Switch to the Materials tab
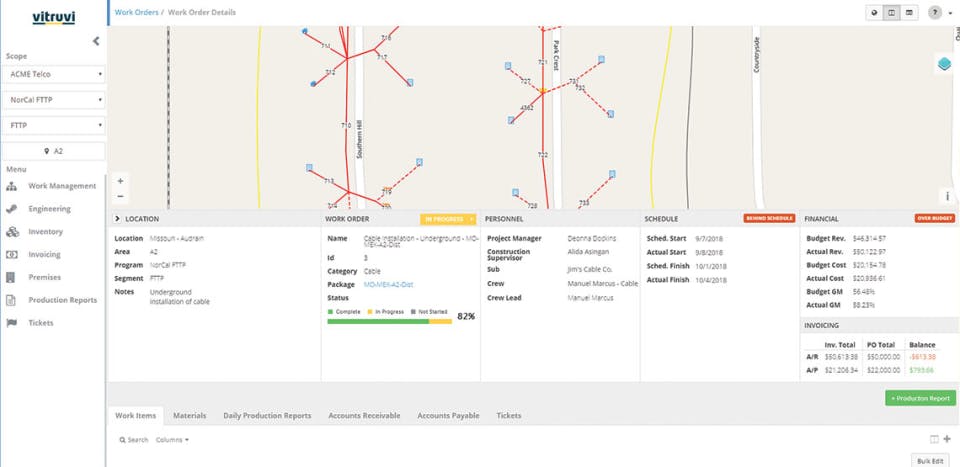The height and width of the screenshot is (467, 960). [189, 415]
